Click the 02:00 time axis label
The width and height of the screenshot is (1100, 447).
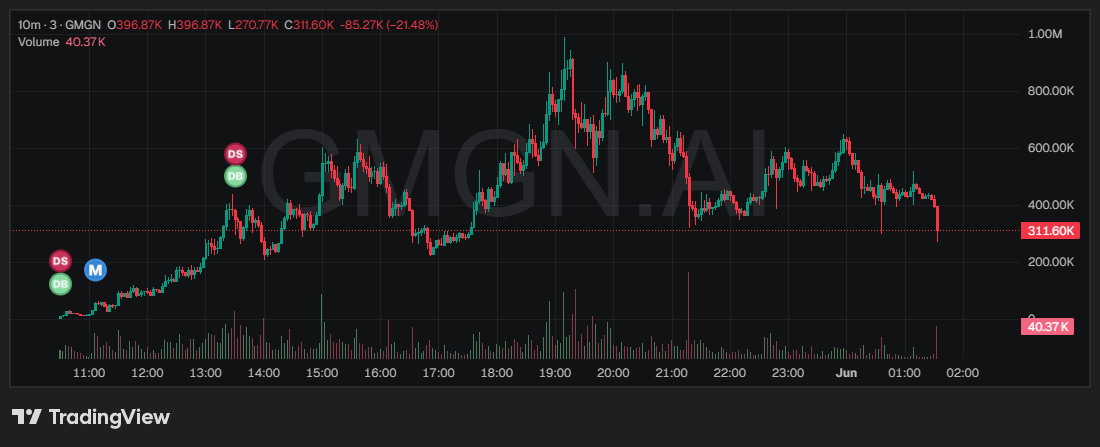point(962,373)
